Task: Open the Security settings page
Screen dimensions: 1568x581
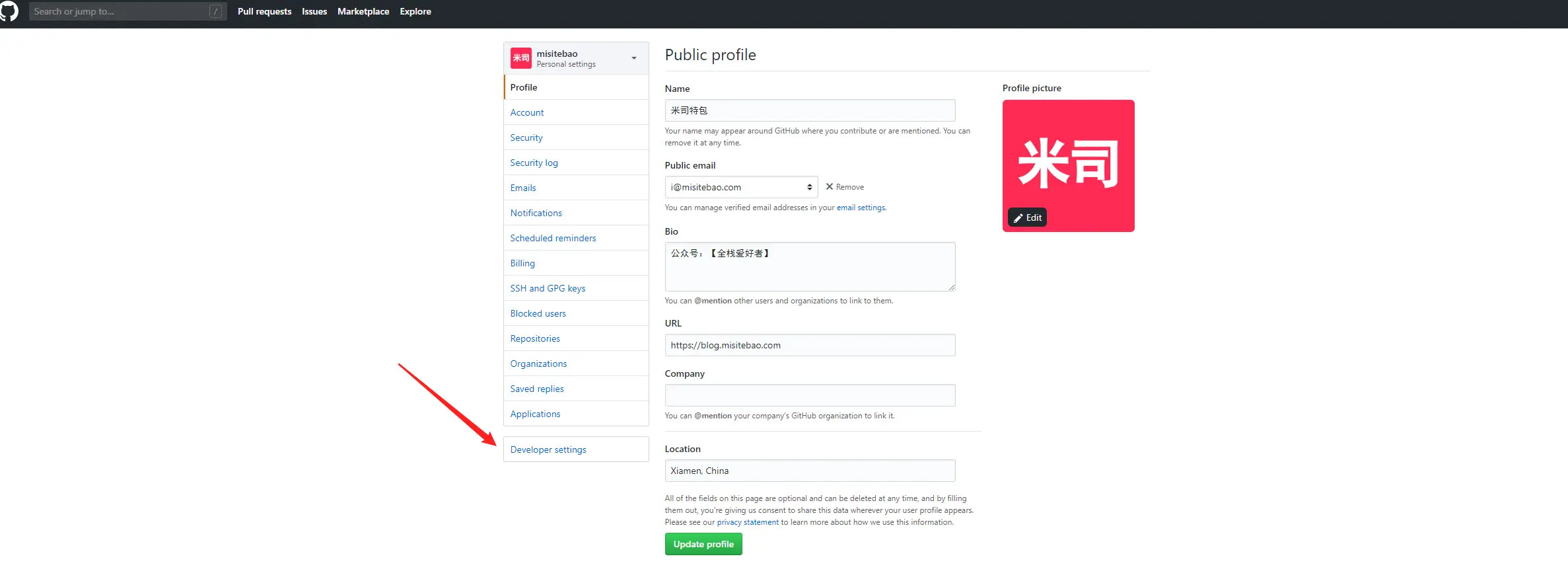Action: click(576, 137)
